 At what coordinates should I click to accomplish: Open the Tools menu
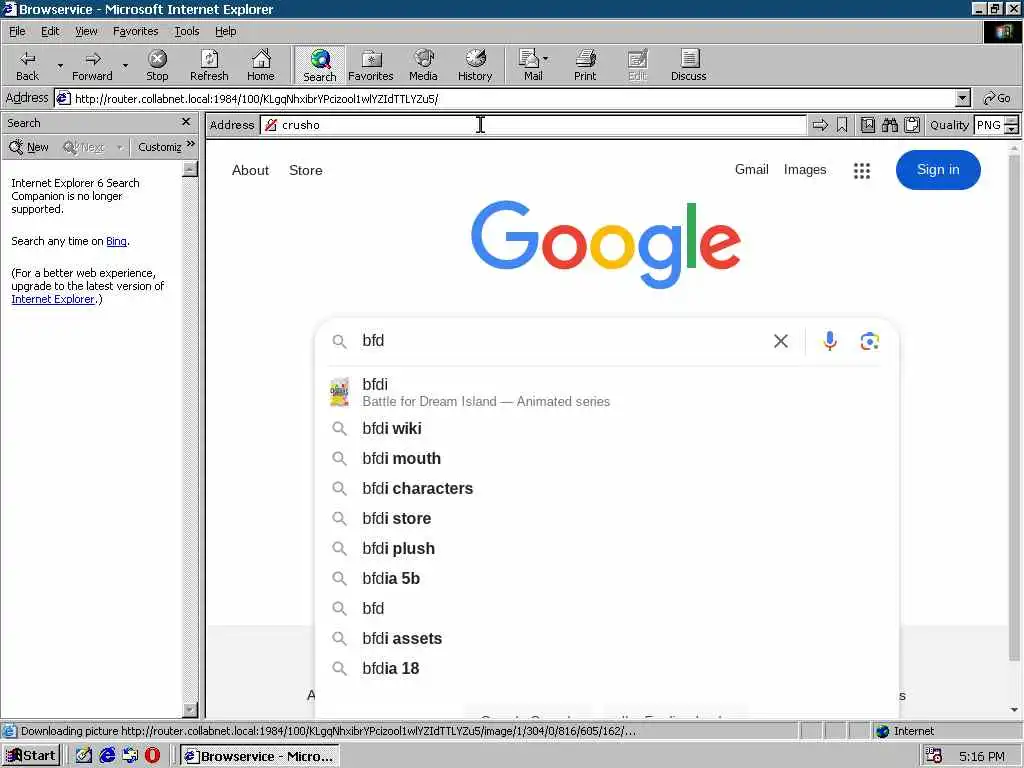coord(186,31)
